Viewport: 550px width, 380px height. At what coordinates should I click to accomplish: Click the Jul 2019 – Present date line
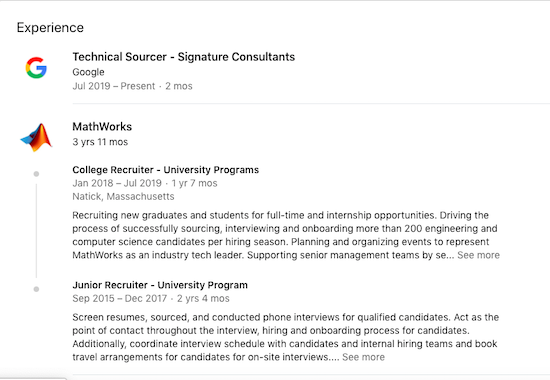(x=132, y=86)
